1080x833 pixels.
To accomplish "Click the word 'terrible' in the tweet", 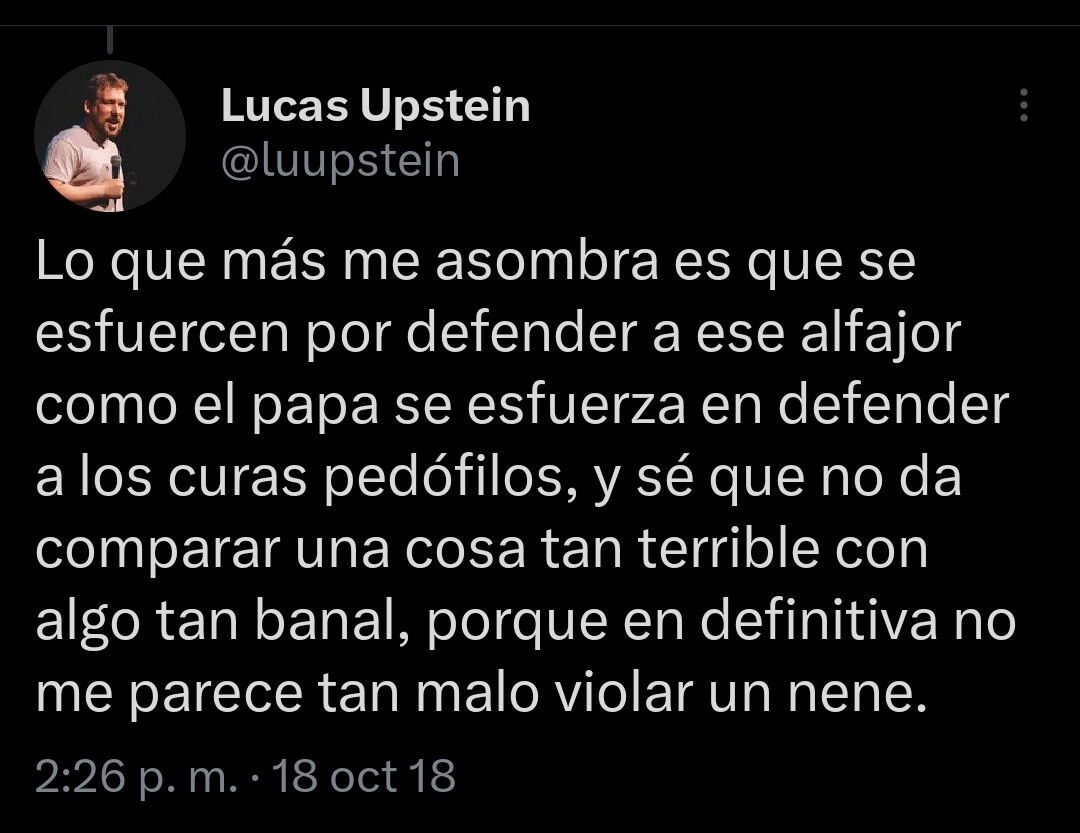I will pos(729,549).
